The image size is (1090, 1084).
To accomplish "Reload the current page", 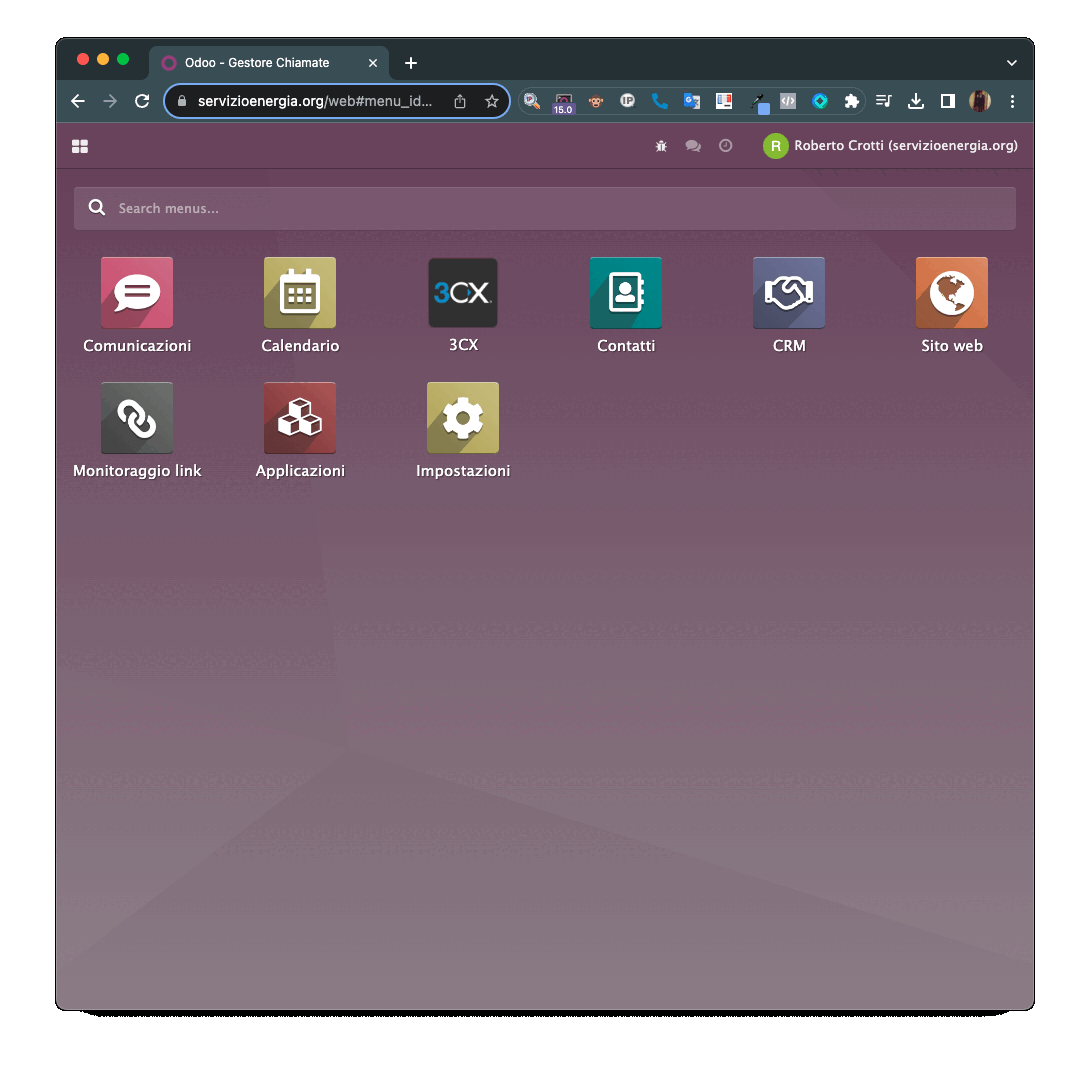I will [142, 101].
